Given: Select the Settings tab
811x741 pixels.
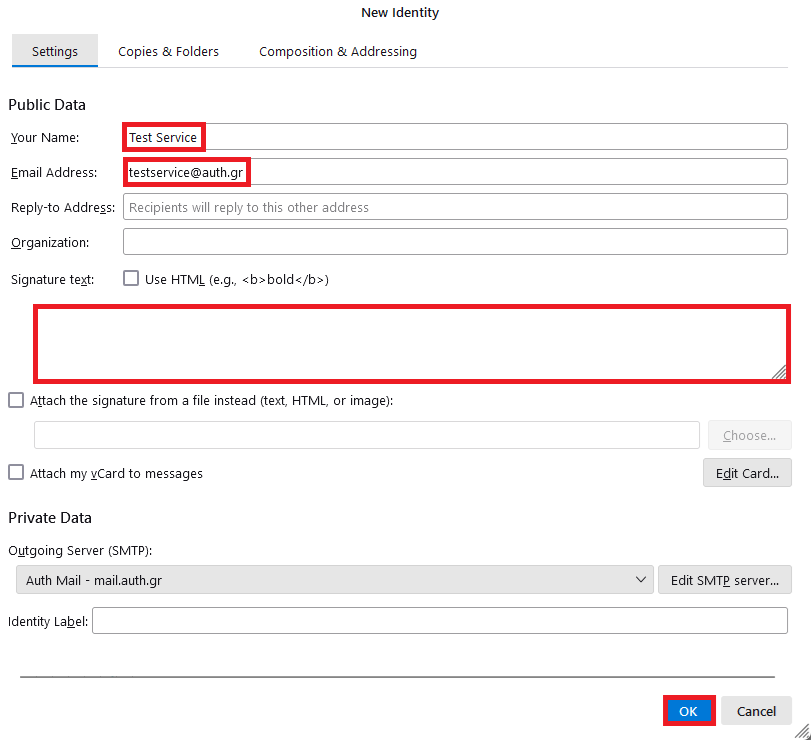Looking at the screenshot, I should click(55, 51).
